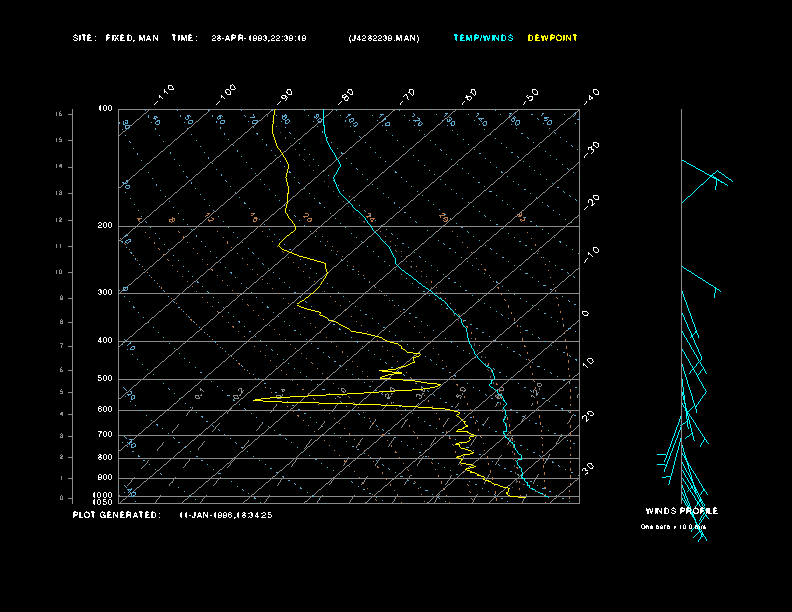Click the 500 pressure axis label
The width and height of the screenshot is (792, 612).
pos(105,379)
